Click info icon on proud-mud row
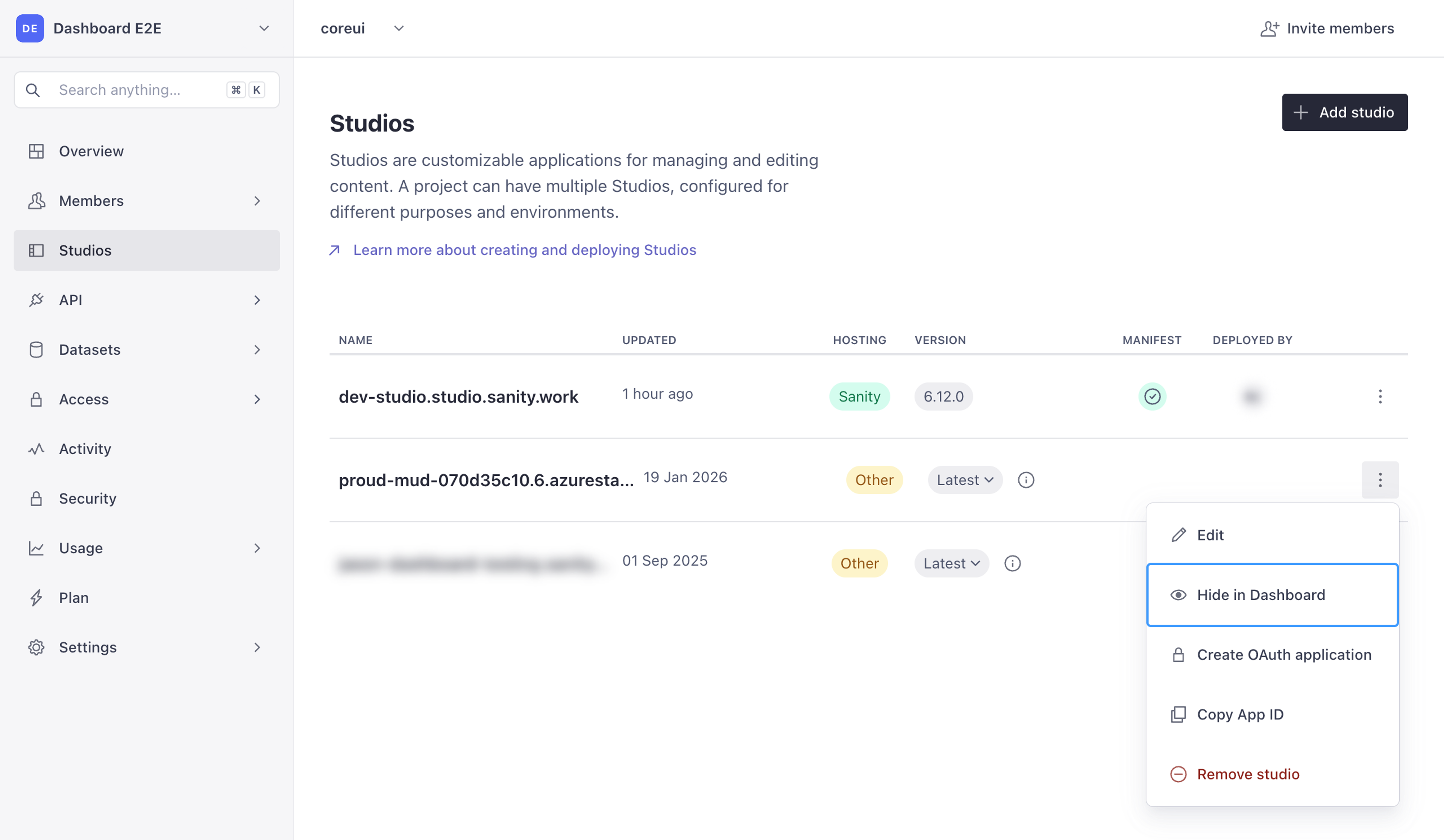This screenshot has width=1444, height=840. pyautogui.click(x=1026, y=480)
